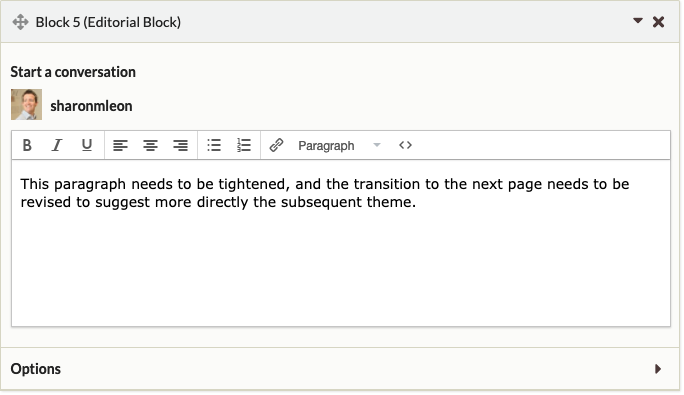Image resolution: width=684 pixels, height=395 pixels.
Task: Click into the conversation text area
Action: pos(341,243)
